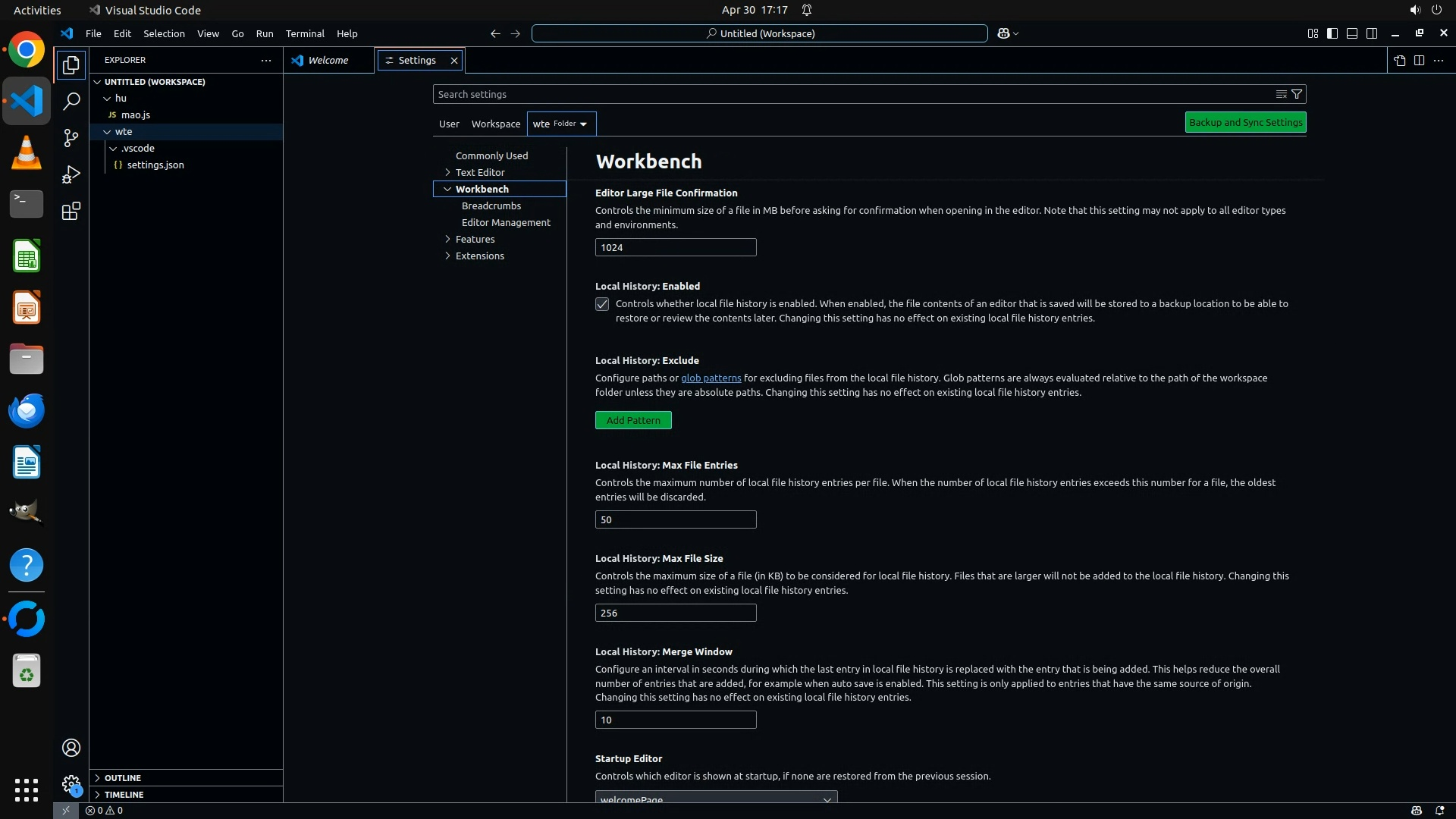Open the Accounts icon in activity bar
Screen dimensions: 1456x819
tap(71, 748)
